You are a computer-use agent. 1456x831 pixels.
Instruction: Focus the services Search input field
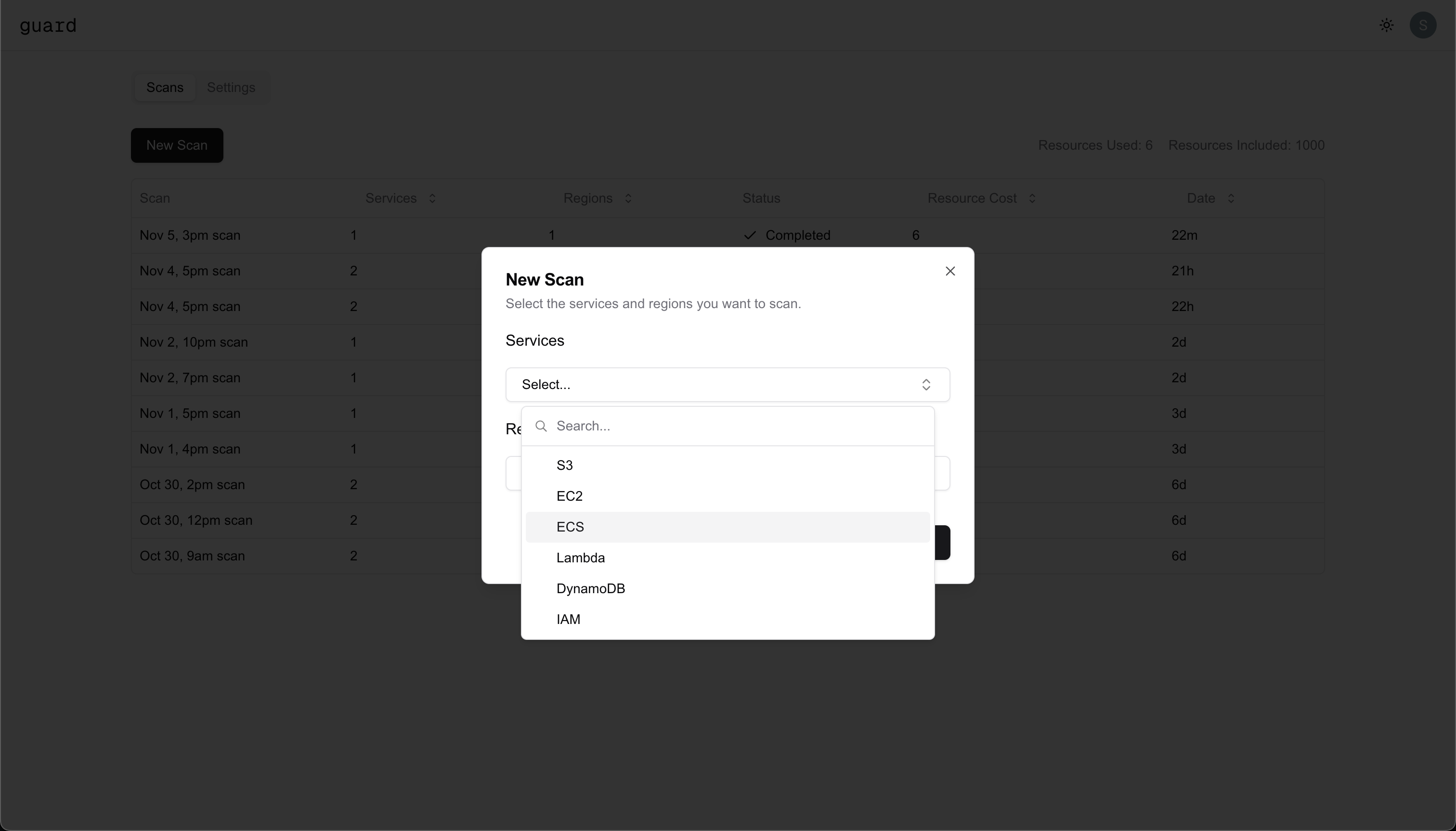(x=736, y=427)
